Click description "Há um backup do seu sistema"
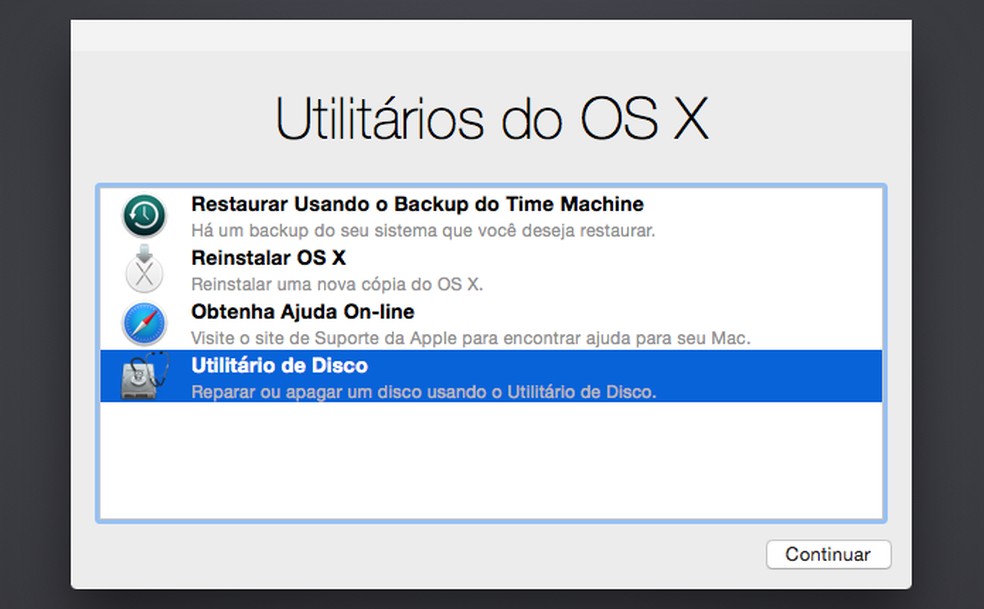 [423, 230]
